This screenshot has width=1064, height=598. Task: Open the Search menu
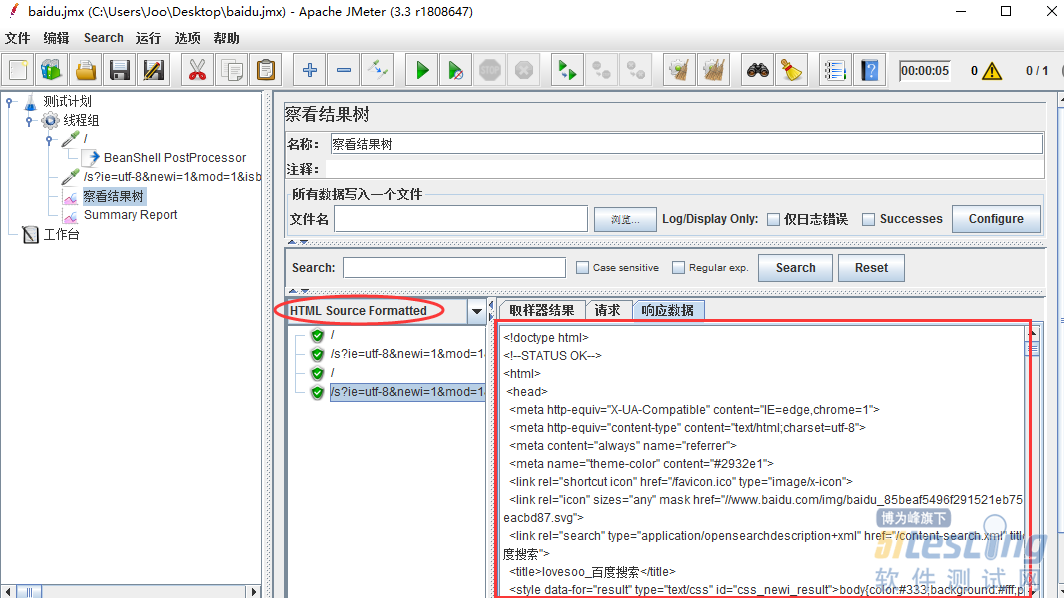104,38
